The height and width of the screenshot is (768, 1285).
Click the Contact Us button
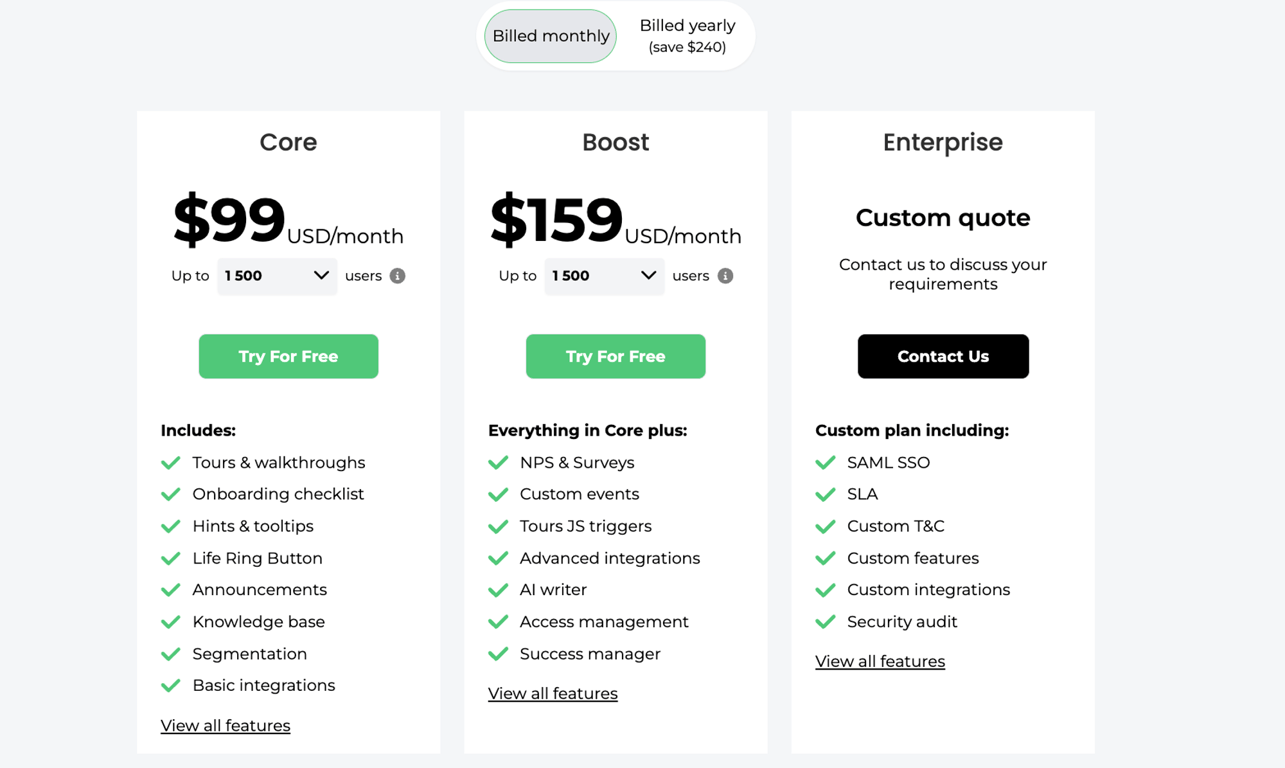coord(942,356)
